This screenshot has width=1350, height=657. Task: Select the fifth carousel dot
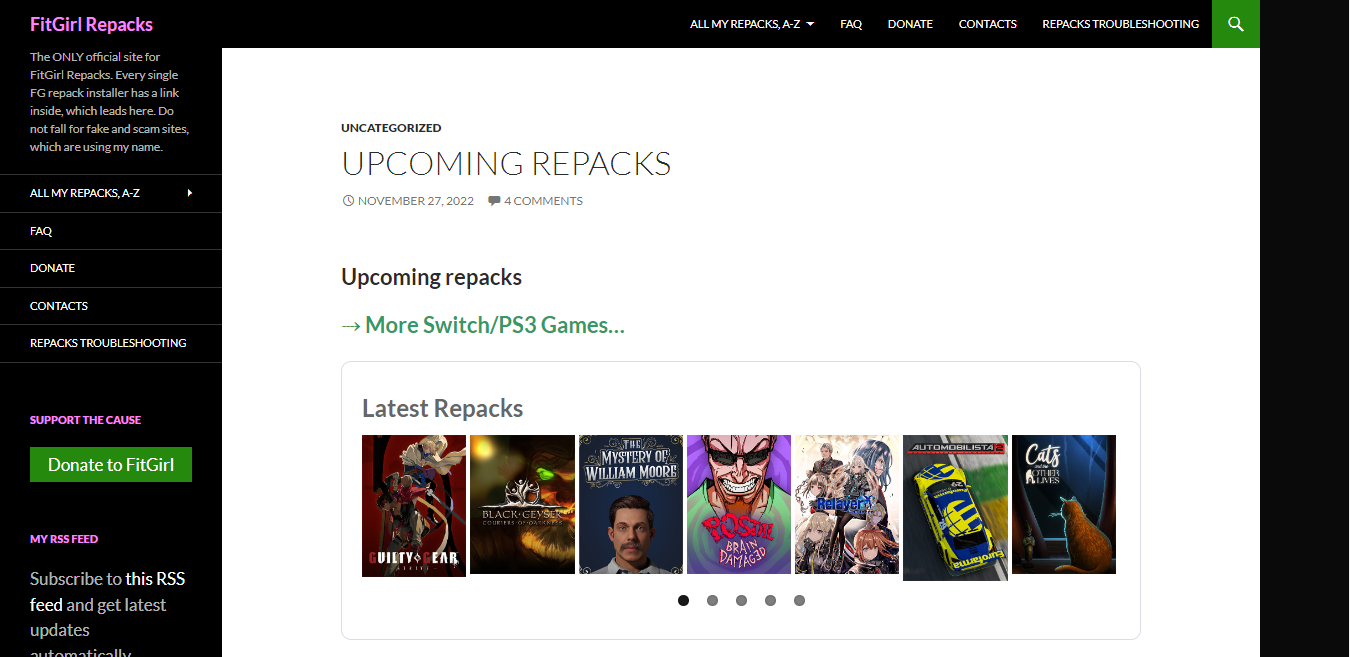pyautogui.click(x=799, y=601)
